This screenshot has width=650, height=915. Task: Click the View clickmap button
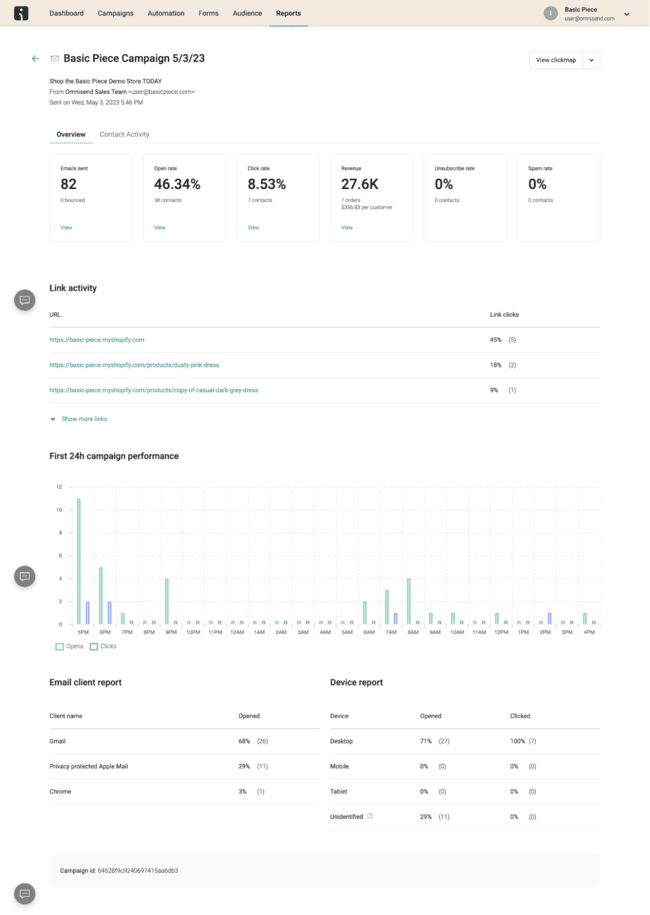556,60
